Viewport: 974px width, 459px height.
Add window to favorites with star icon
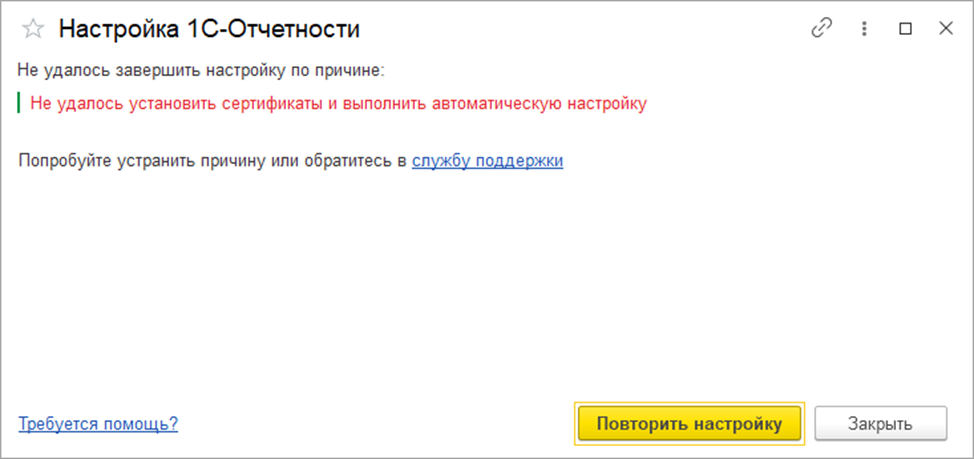click(x=33, y=29)
